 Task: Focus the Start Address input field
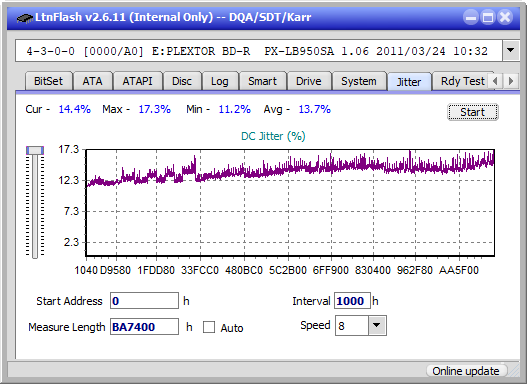pyautogui.click(x=145, y=301)
